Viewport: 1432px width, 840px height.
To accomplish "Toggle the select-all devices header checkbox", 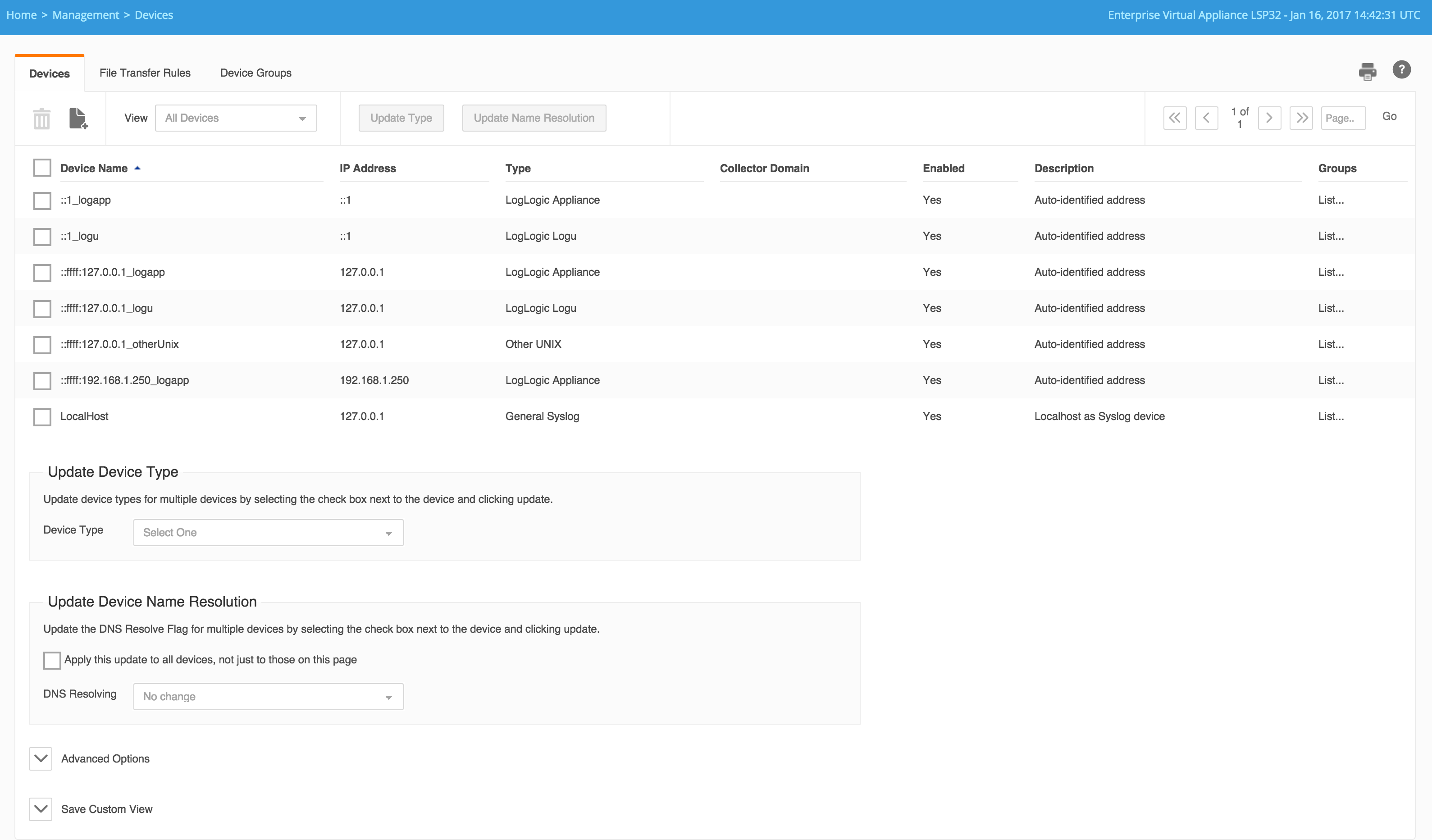I will click(x=42, y=168).
